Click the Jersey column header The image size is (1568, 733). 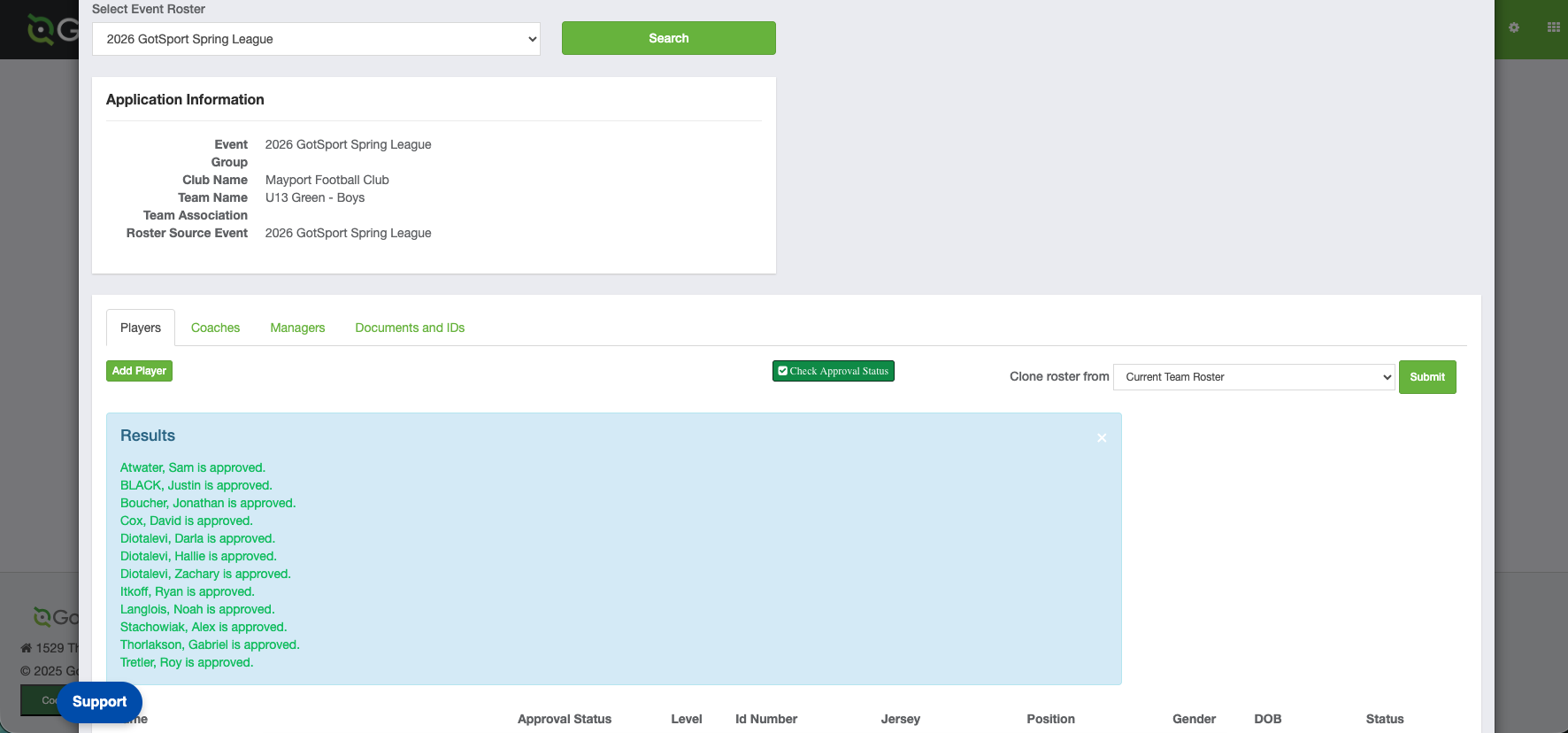click(x=900, y=719)
